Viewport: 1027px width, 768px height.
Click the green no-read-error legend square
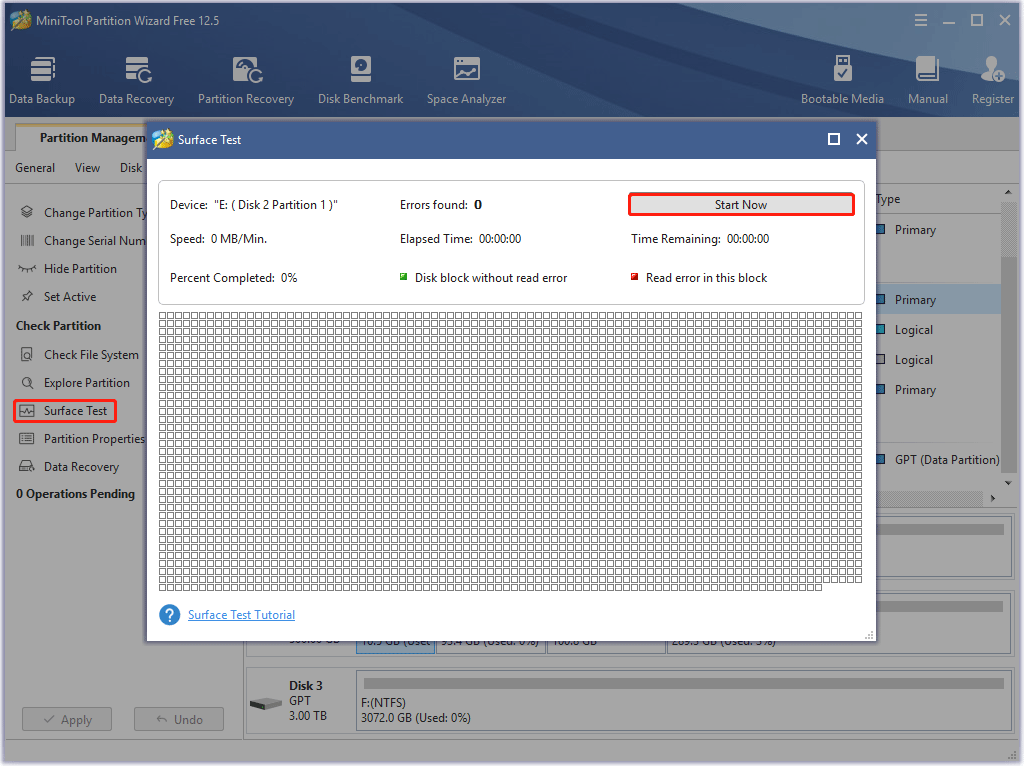pyautogui.click(x=404, y=277)
